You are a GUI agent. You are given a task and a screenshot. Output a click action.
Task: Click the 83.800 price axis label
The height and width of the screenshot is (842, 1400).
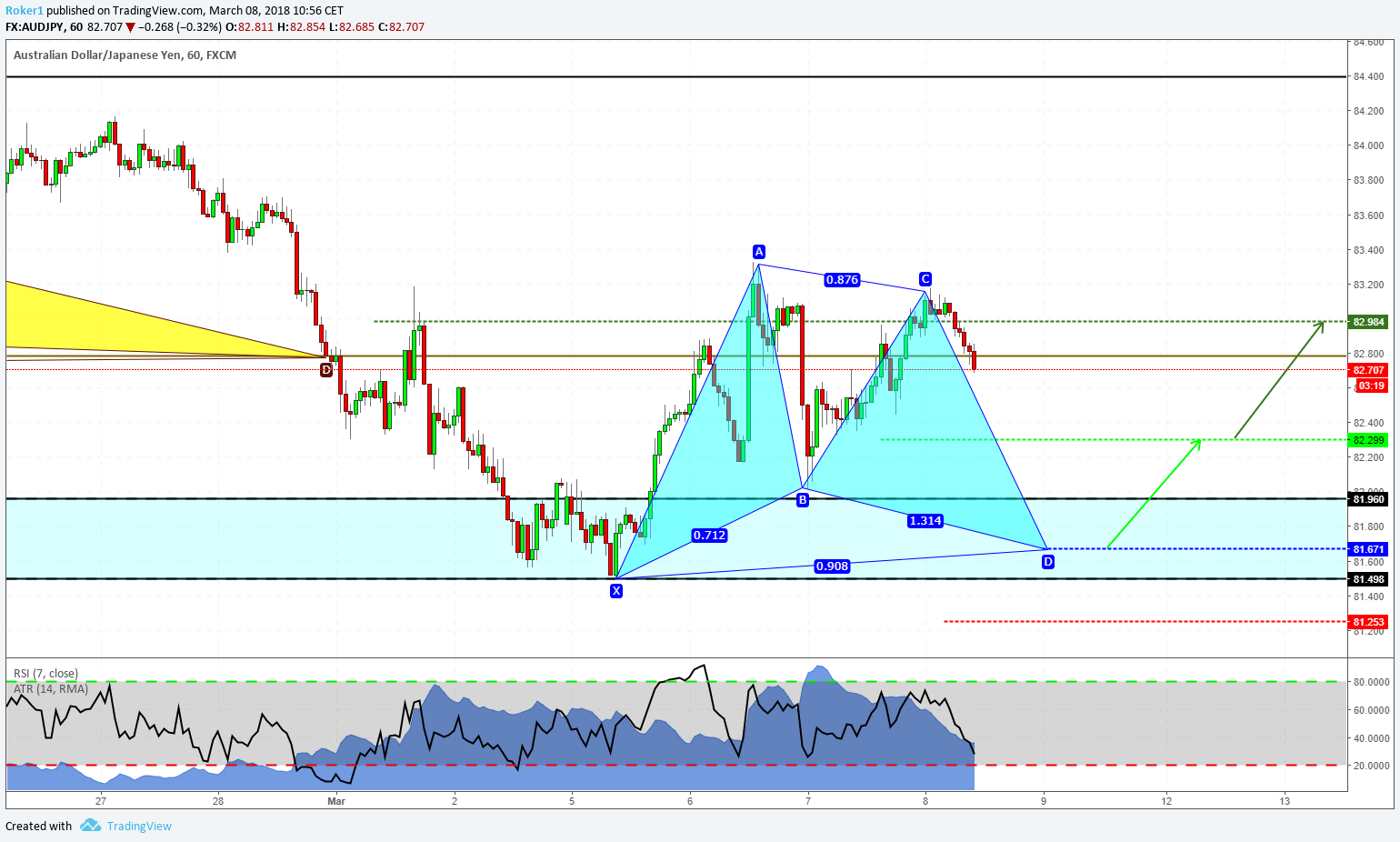[x=1369, y=180]
